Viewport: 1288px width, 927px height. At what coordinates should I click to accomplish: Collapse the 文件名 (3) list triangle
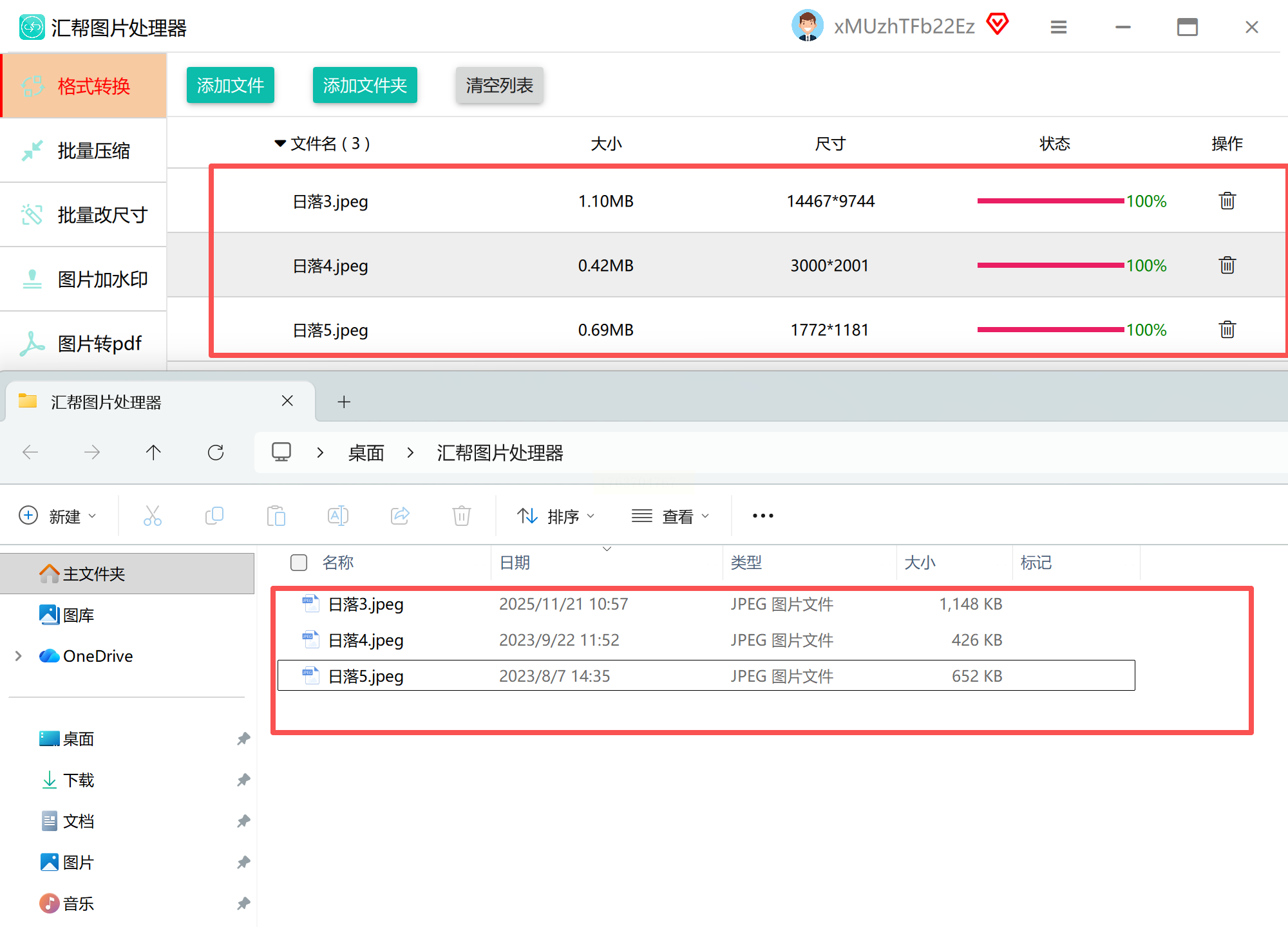tap(280, 143)
